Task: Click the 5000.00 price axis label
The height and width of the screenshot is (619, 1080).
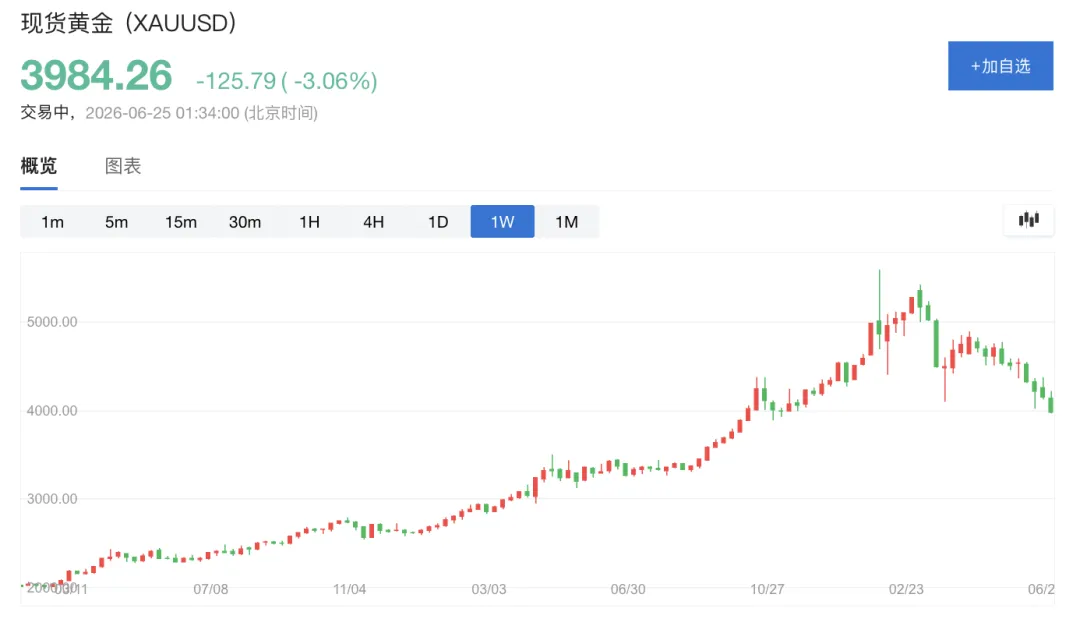Action: [52, 322]
